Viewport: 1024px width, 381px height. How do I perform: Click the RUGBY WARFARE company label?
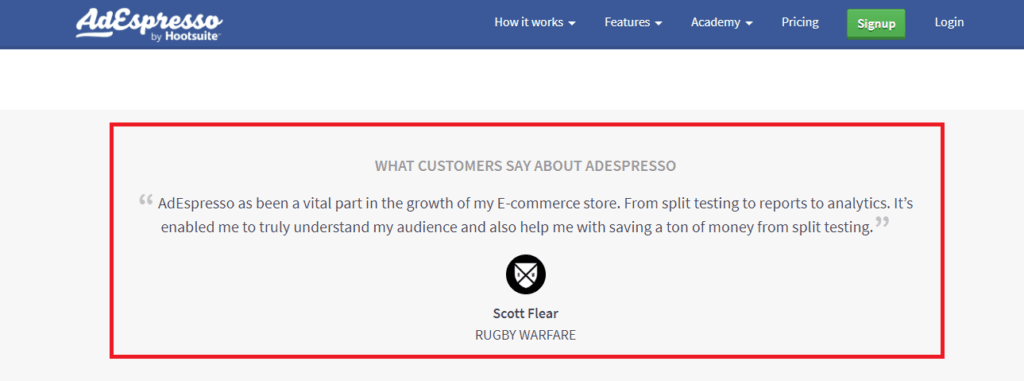526,335
